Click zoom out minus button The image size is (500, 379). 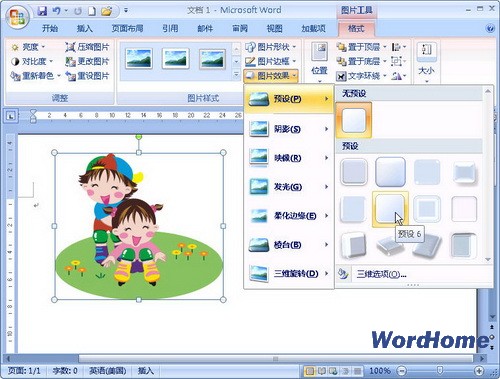[402, 370]
